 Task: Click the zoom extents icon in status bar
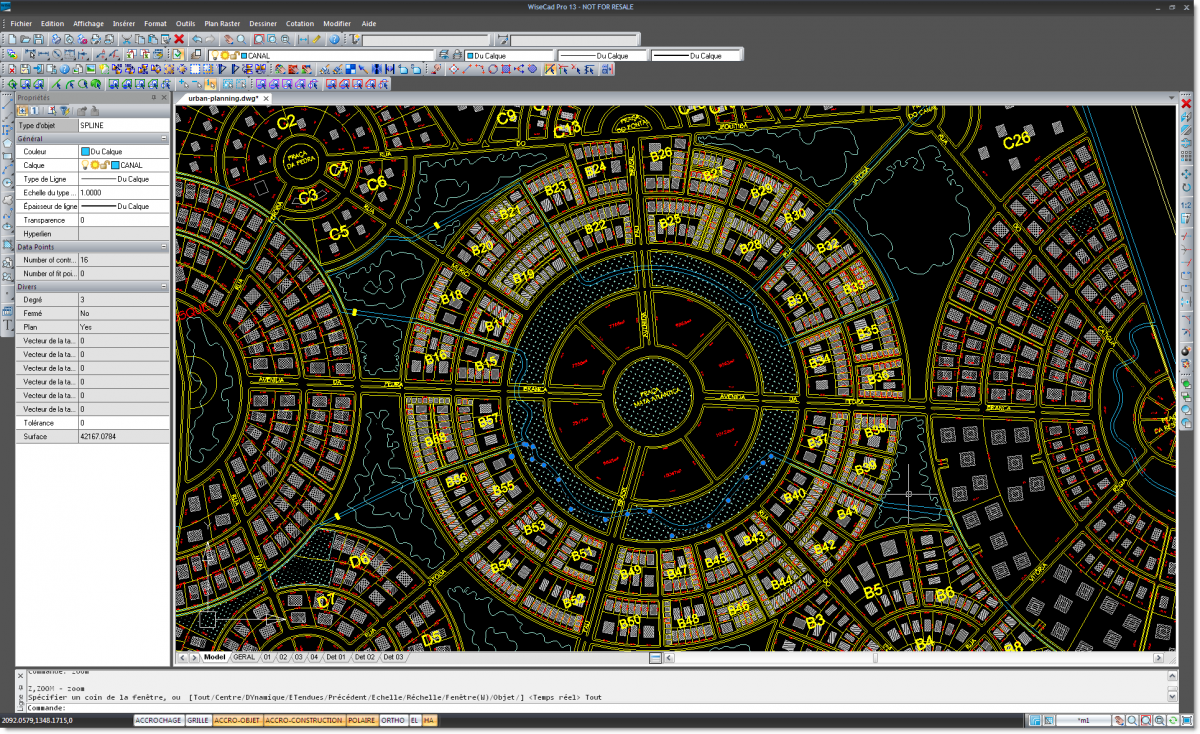click(1187, 720)
